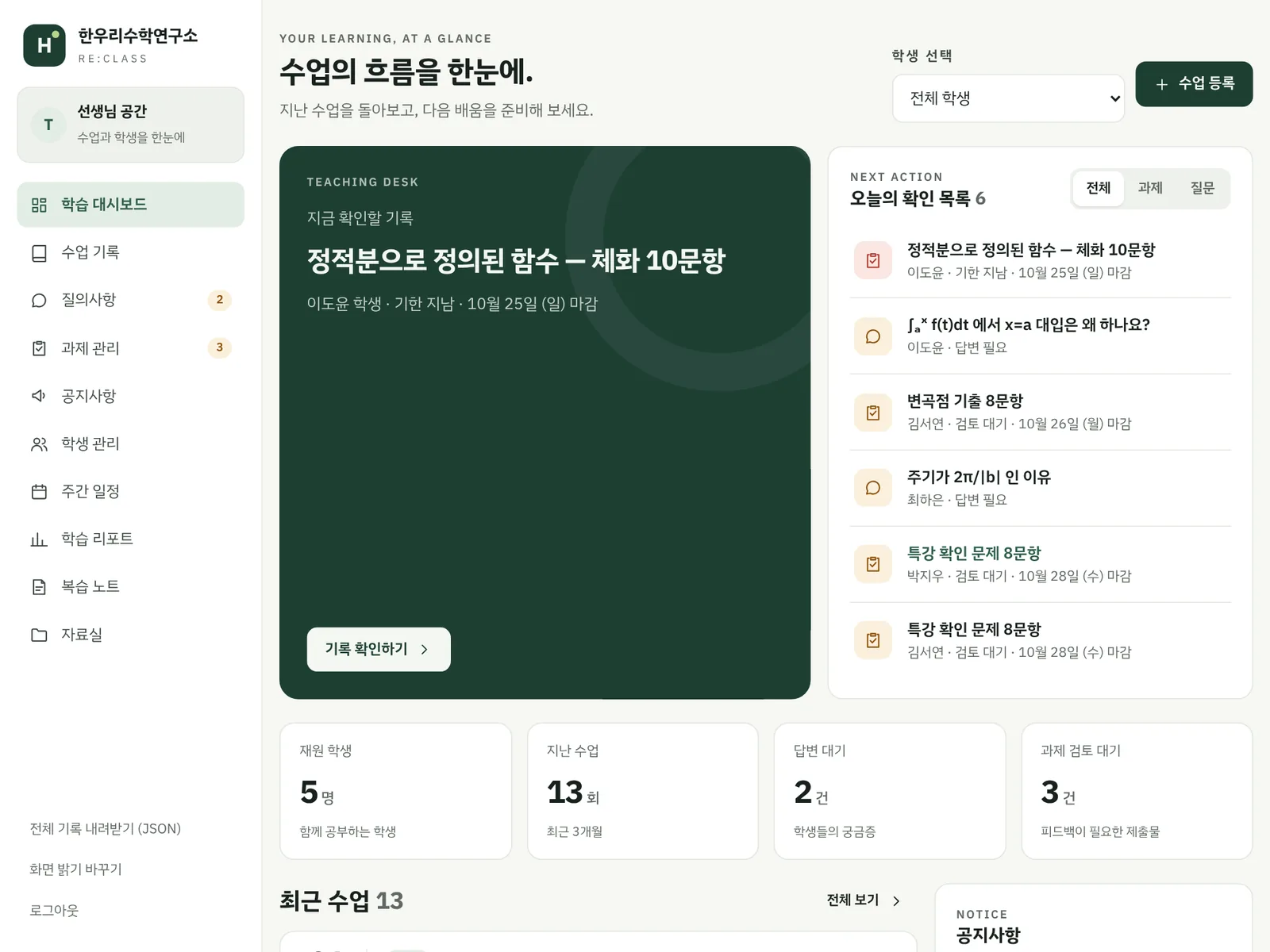The width and height of the screenshot is (1270, 952).
Task: Click 전체 기록 내려받기 (JSON) link
Action: point(106,829)
